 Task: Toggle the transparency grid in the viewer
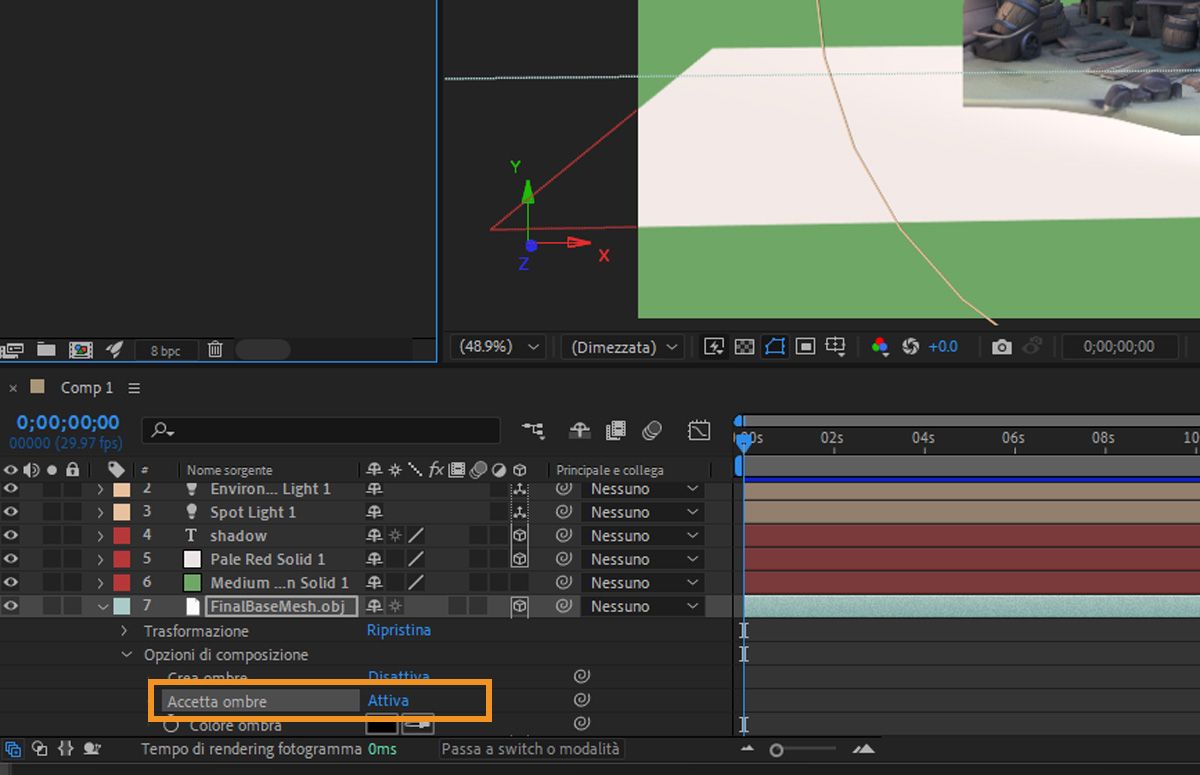(x=746, y=346)
